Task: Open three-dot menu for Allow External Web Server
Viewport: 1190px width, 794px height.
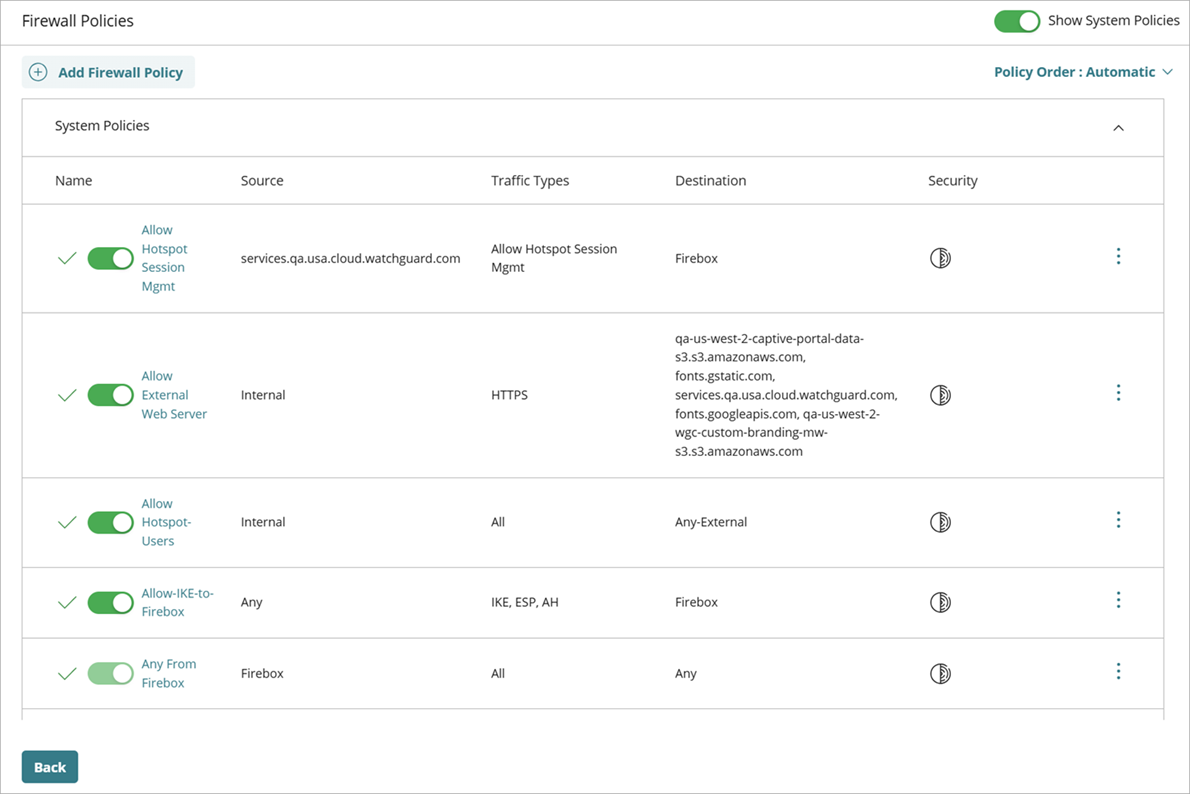Action: (x=1118, y=393)
